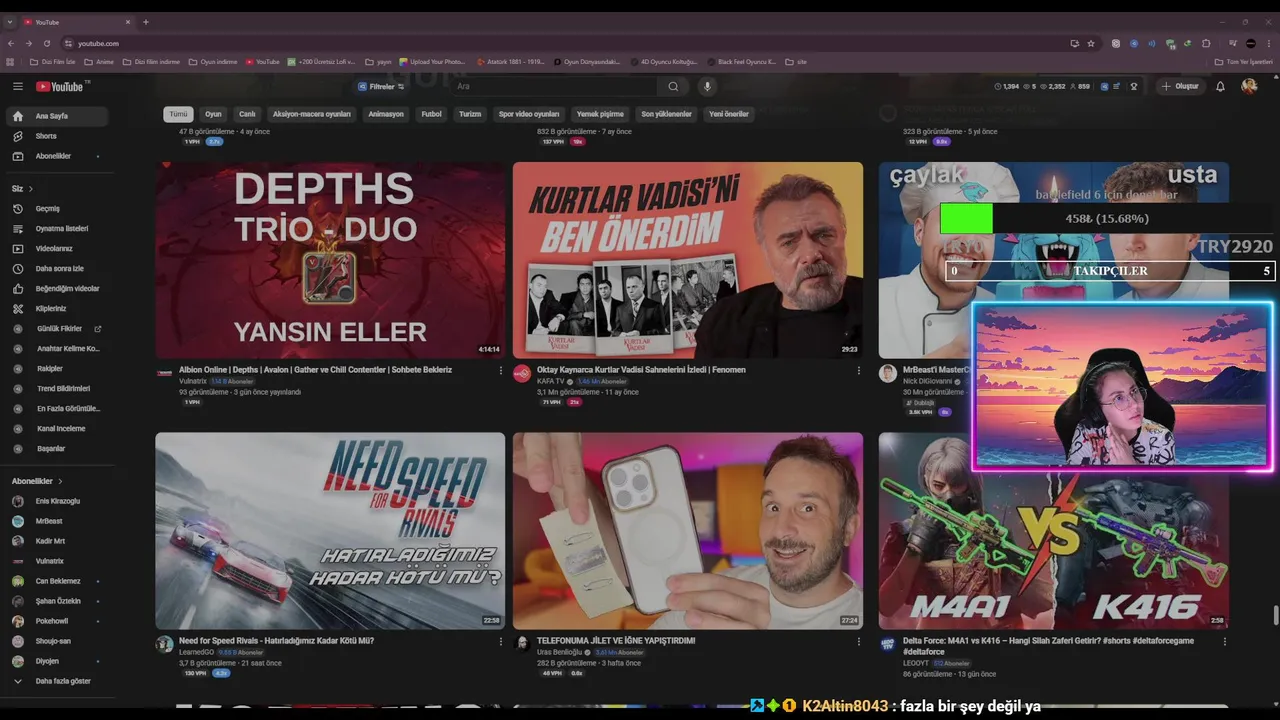Expand the Abonelikler section header
This screenshot has width=1280, height=720.
[x=37, y=481]
